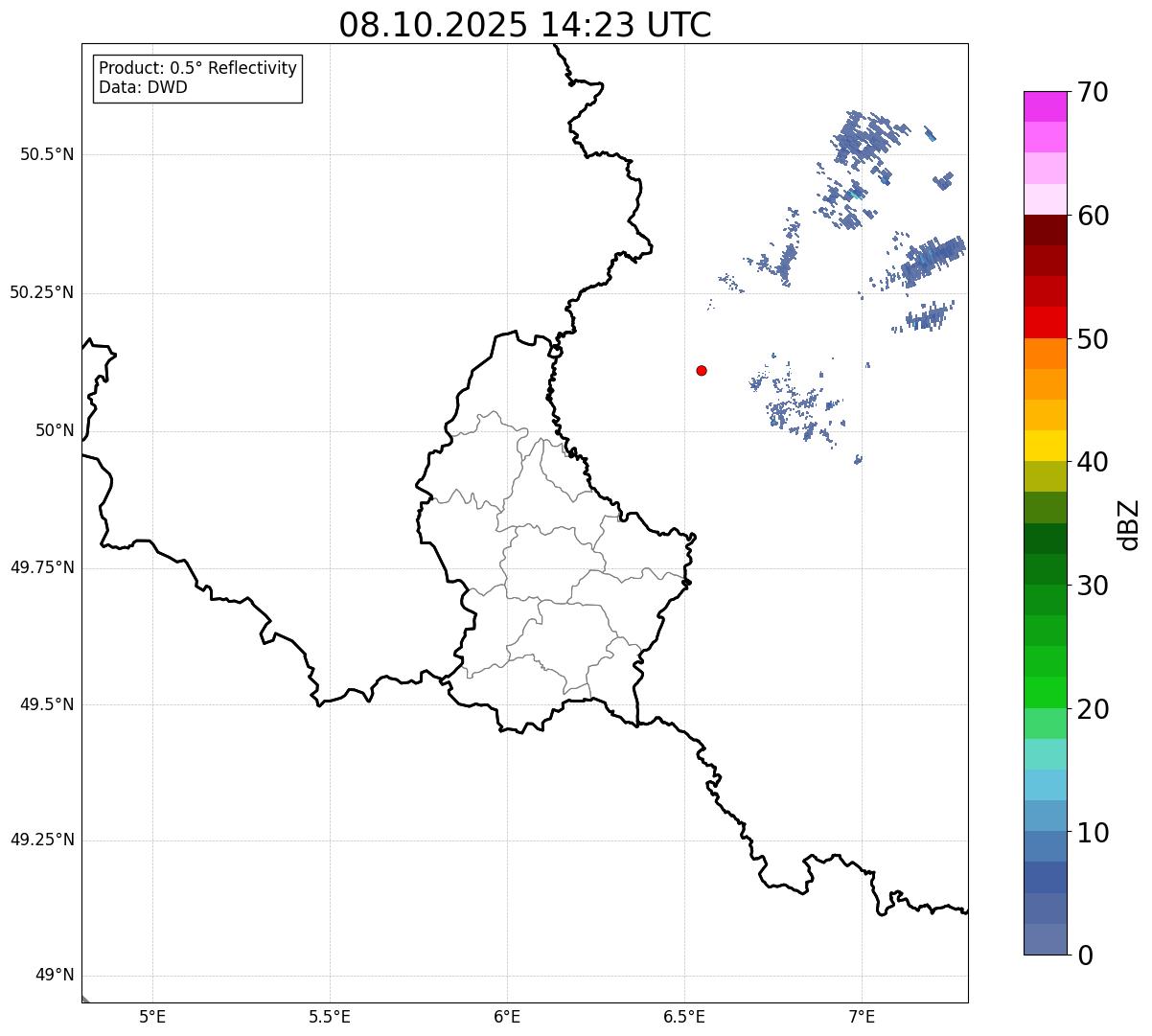This screenshot has width=1152, height=1036.
Task: Click the bright green colorbar segment above 20
Action: (x=1046, y=693)
